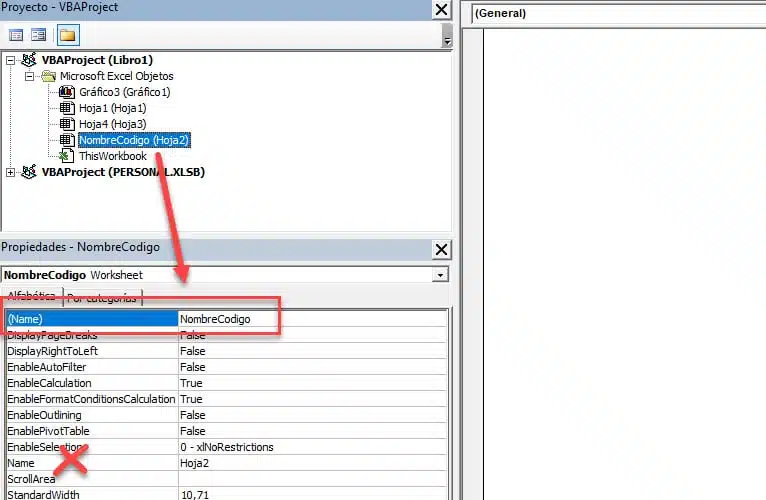The image size is (766, 500).
Task: Switch to the Por categorías tab
Action: [102, 298]
